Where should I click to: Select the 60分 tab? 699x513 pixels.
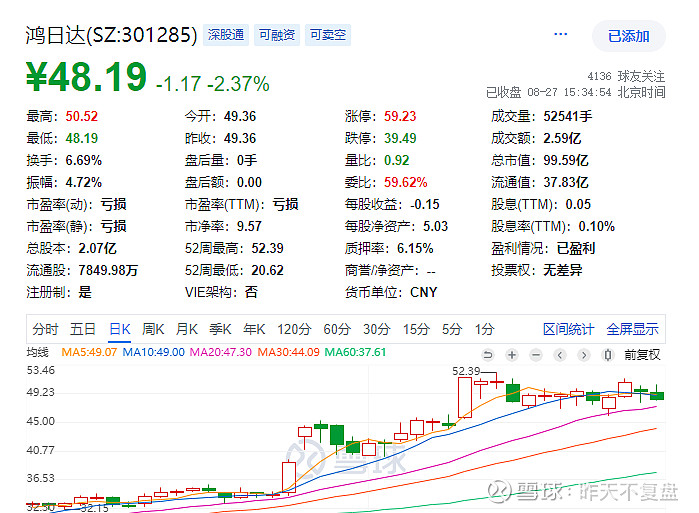[337, 329]
